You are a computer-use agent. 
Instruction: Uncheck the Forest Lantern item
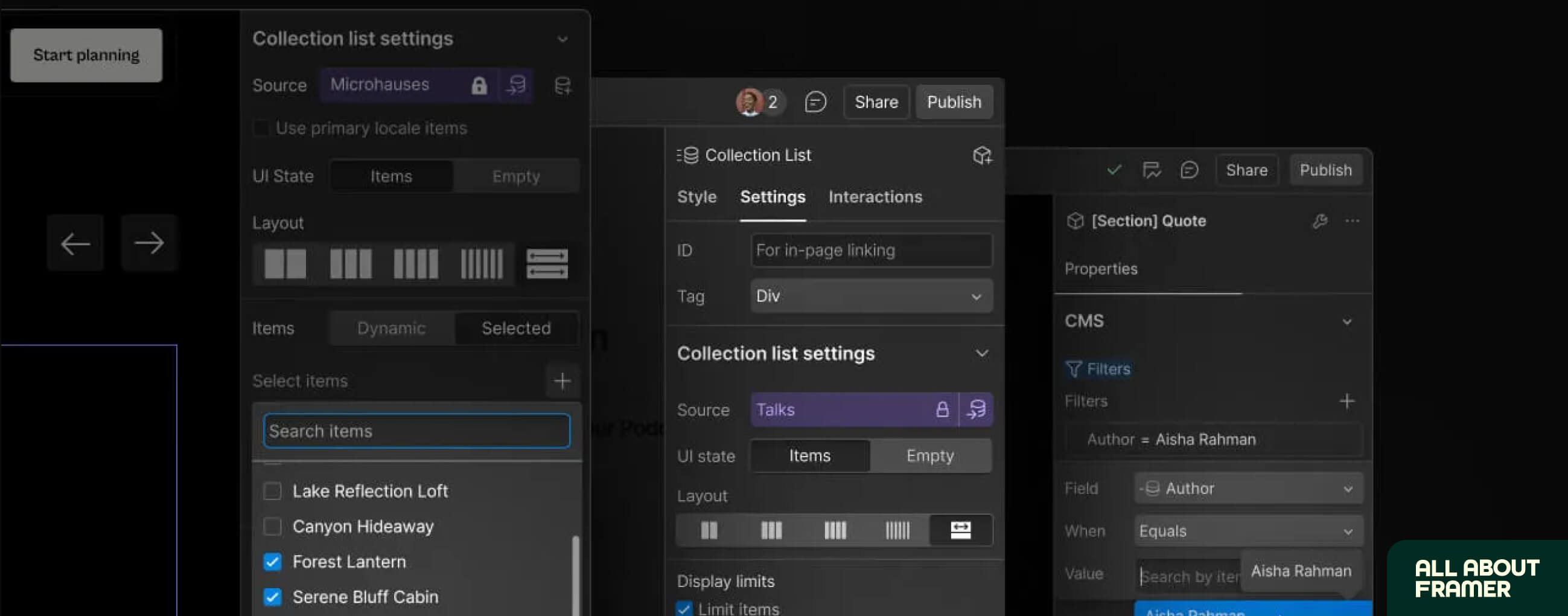point(273,562)
